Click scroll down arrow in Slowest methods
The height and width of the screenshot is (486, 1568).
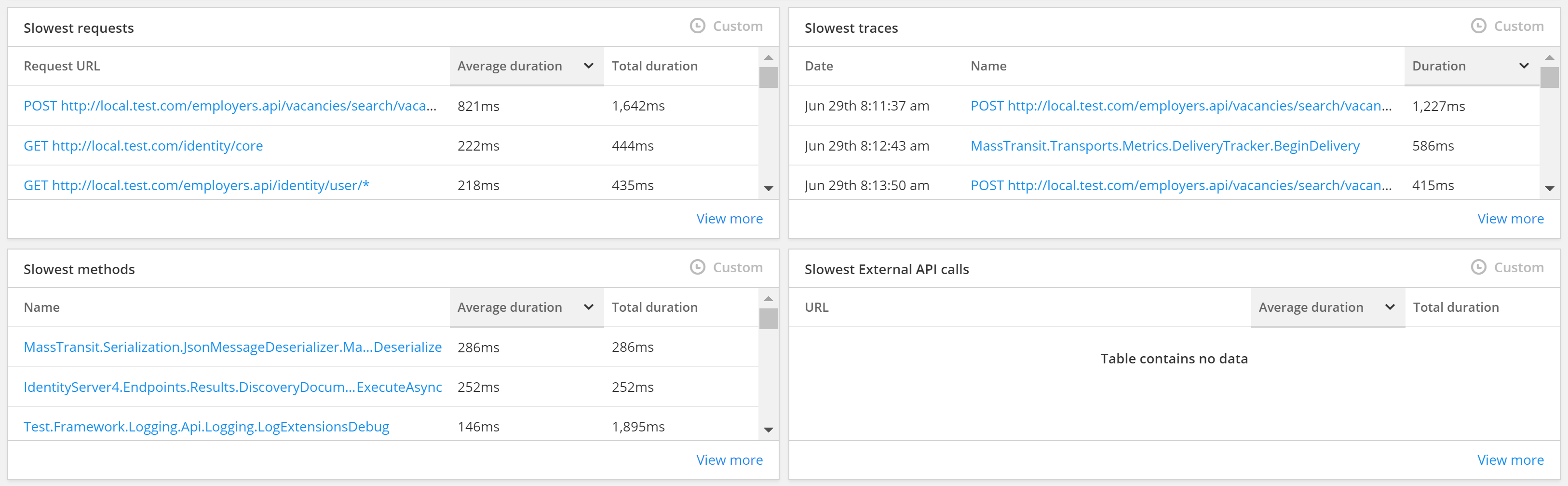coord(768,430)
